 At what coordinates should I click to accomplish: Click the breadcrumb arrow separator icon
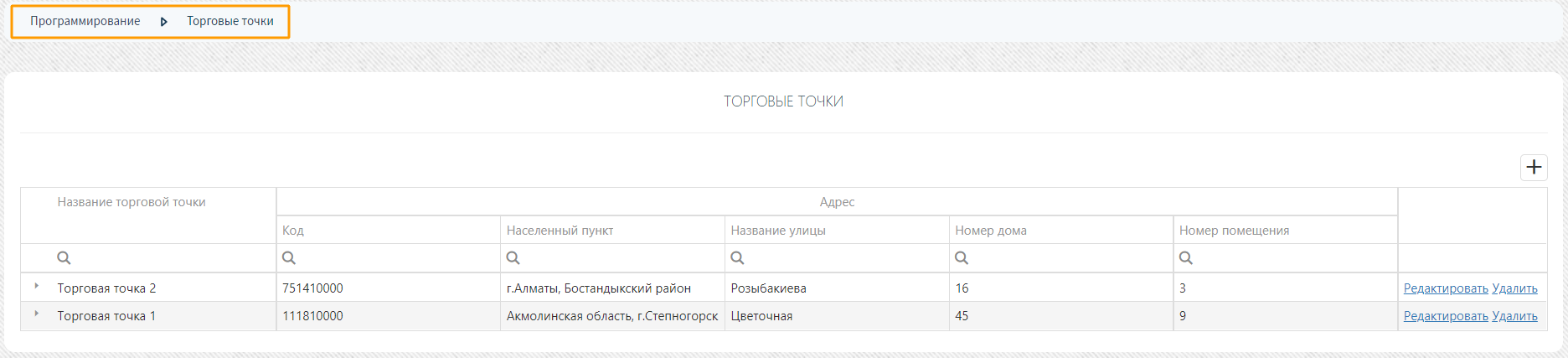(x=163, y=22)
